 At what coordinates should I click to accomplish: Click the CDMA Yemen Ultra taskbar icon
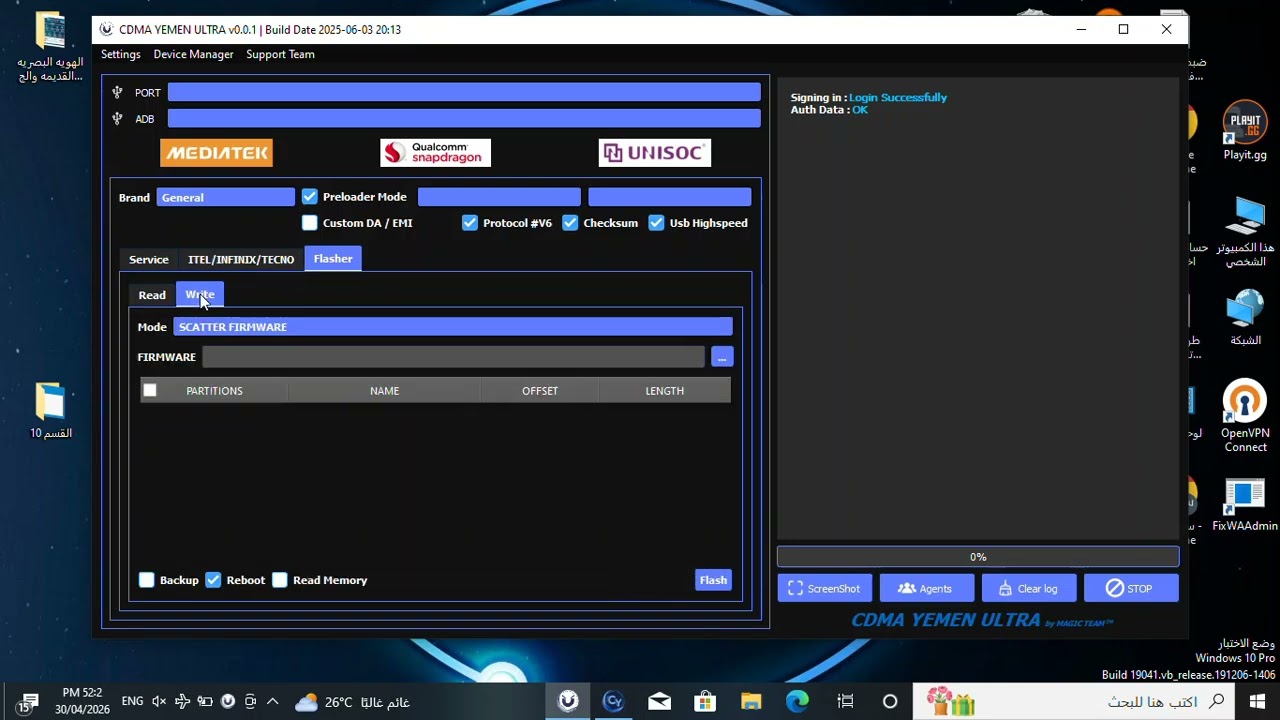click(568, 702)
